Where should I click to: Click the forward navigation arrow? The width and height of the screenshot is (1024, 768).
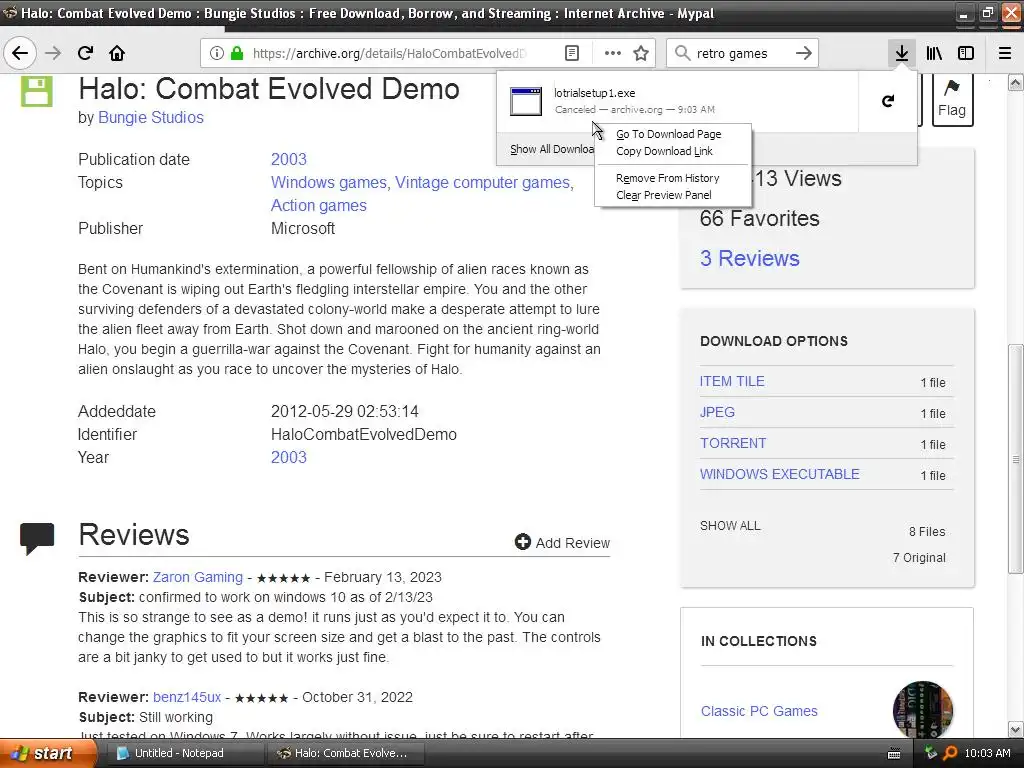[53, 53]
